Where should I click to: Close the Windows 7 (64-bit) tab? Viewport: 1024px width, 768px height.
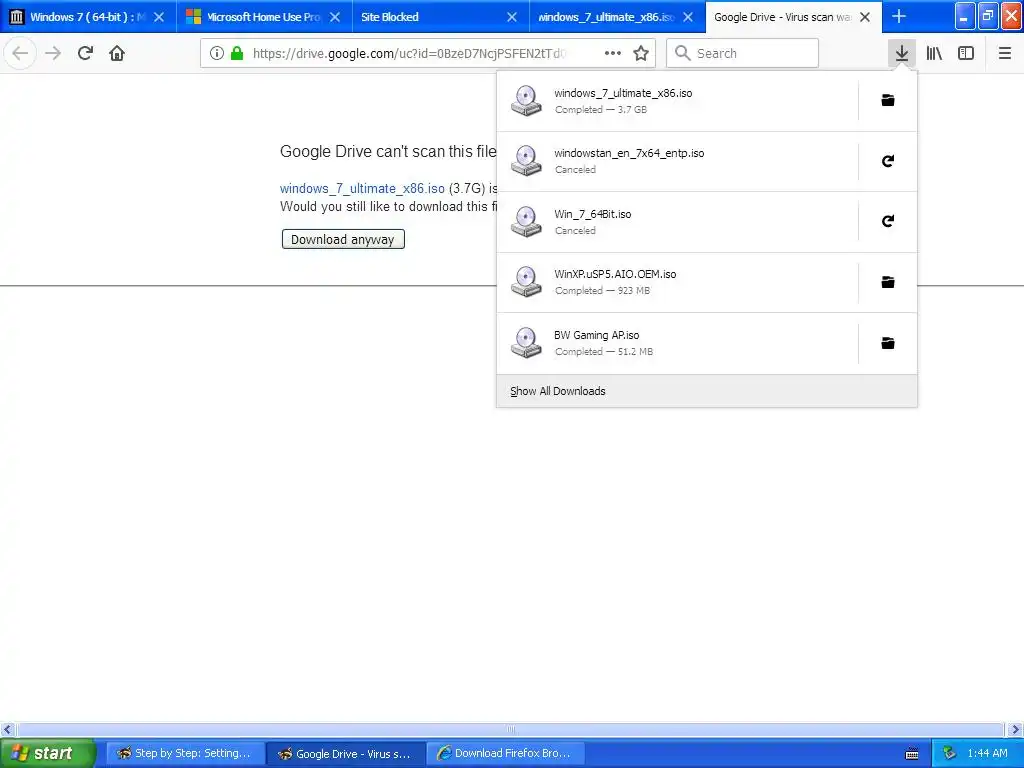[x=159, y=17]
